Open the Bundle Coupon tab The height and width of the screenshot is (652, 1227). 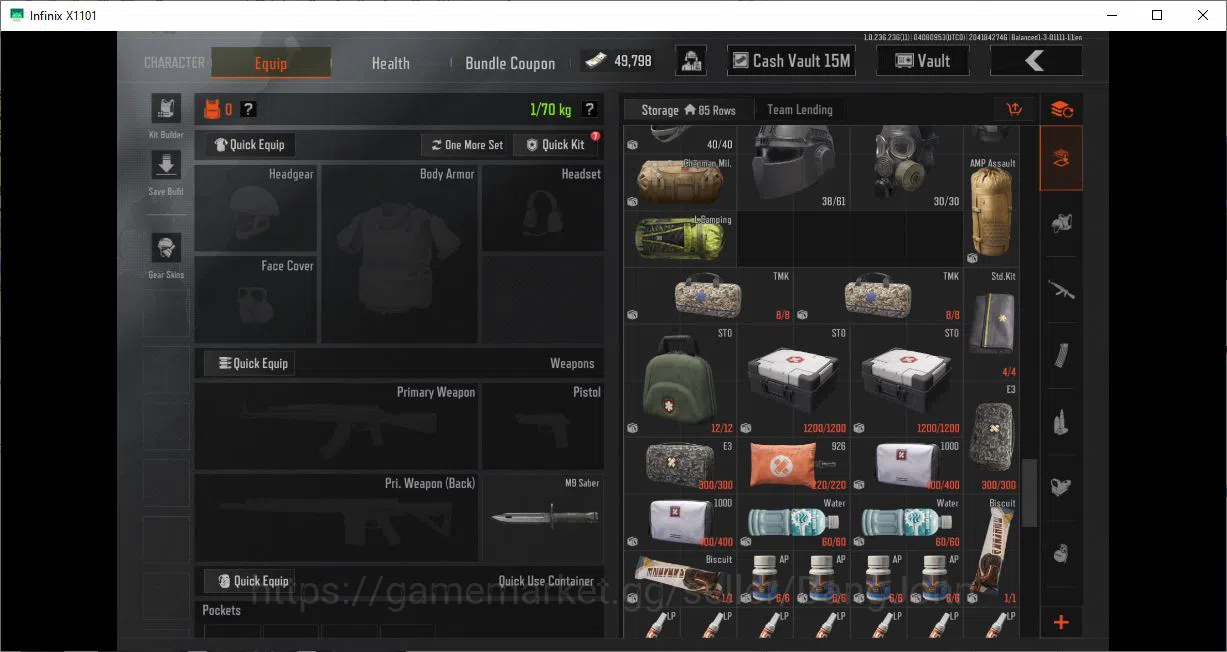click(510, 63)
